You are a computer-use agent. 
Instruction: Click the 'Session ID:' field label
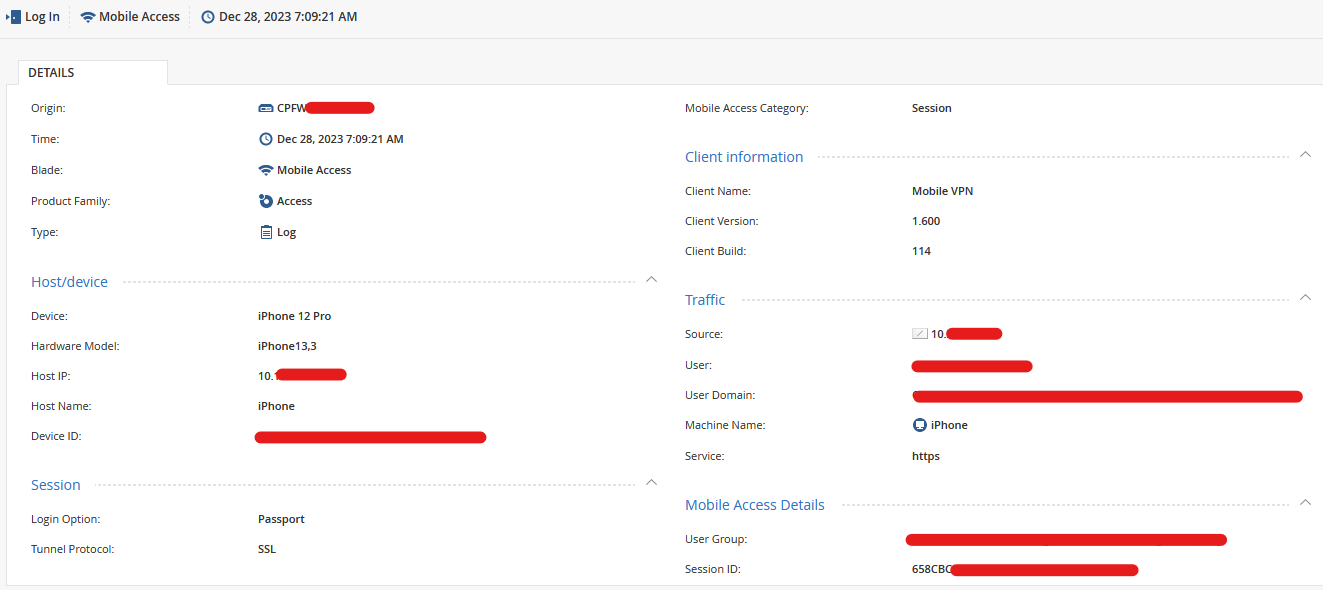[713, 569]
